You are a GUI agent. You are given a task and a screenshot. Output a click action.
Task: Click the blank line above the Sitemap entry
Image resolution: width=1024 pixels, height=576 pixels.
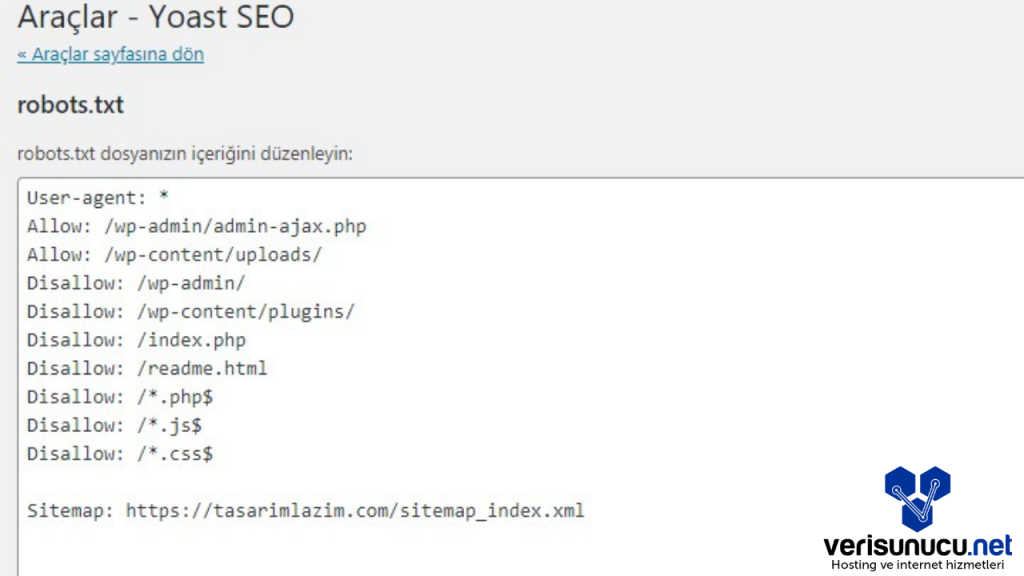(300, 482)
